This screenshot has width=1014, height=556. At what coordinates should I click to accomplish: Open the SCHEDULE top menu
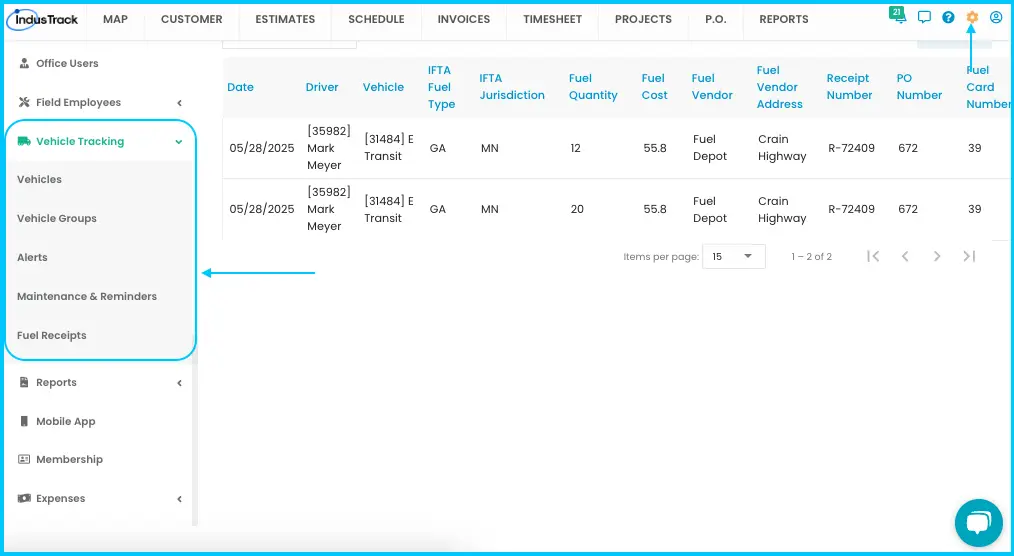point(376,19)
